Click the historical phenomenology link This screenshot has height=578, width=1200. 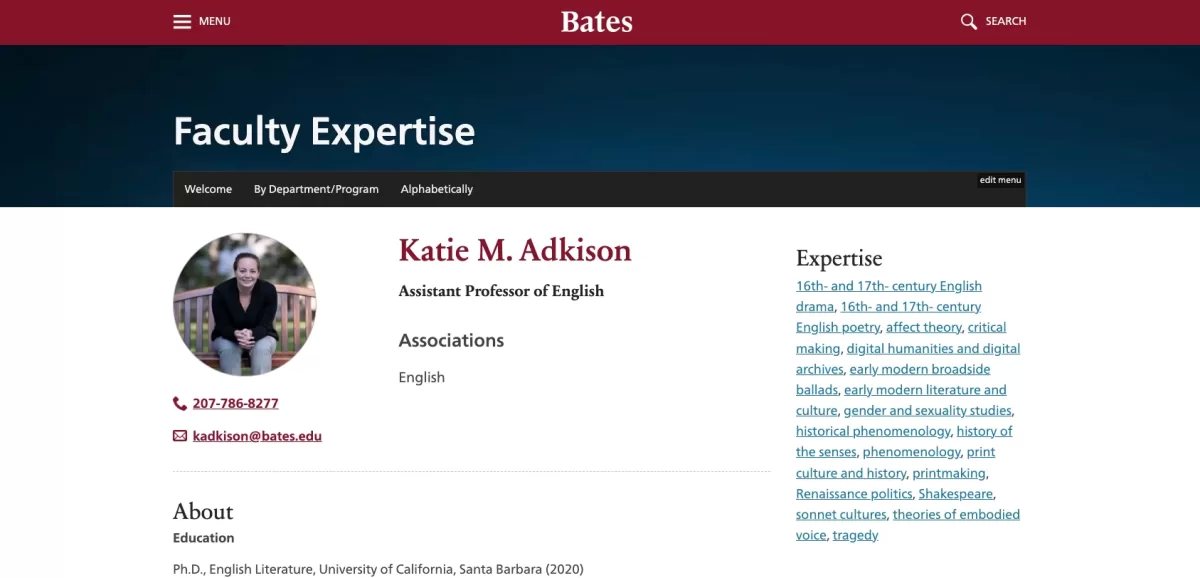(x=871, y=431)
